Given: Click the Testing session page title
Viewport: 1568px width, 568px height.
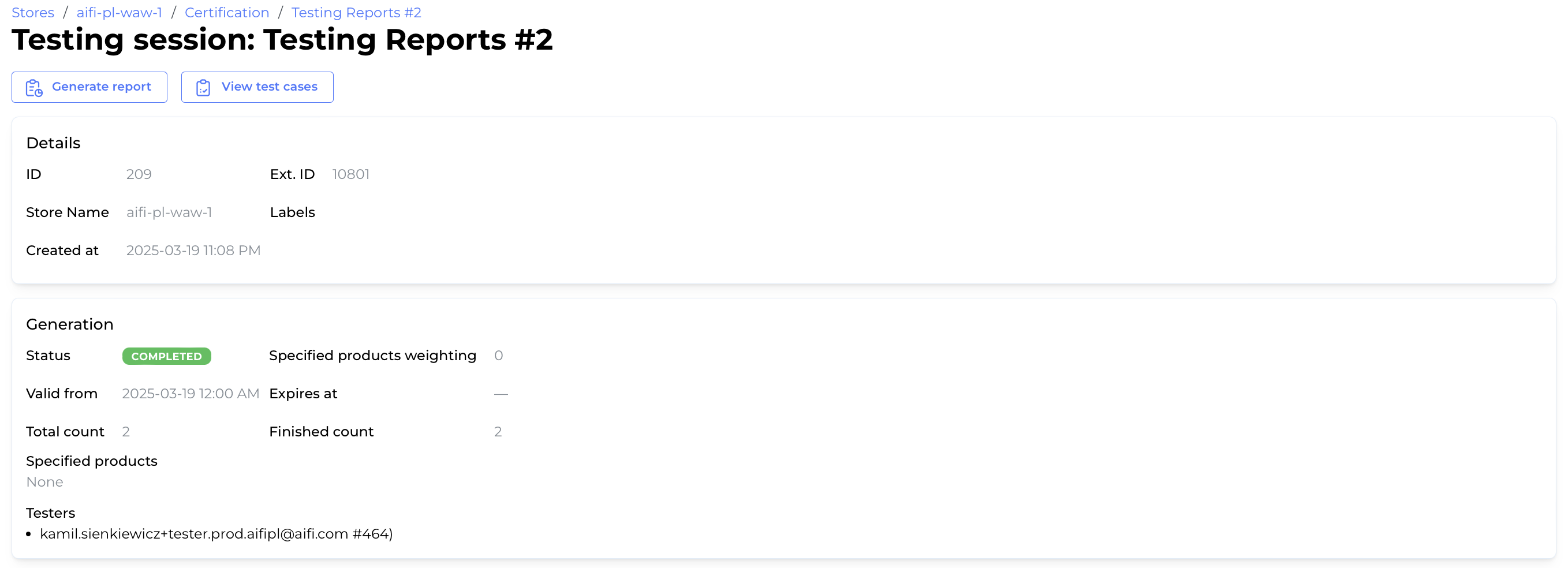Looking at the screenshot, I should coord(282,40).
